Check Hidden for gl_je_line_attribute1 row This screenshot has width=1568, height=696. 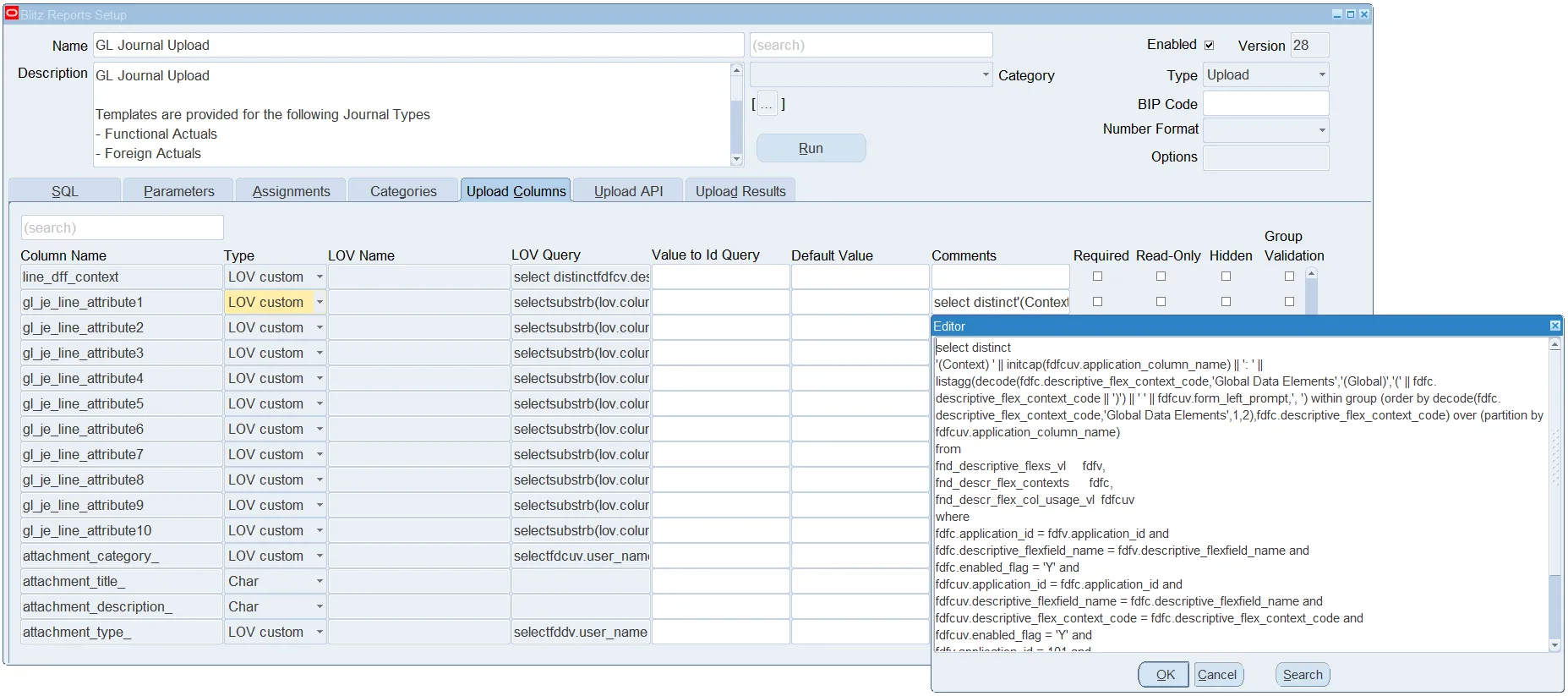pyautogui.click(x=1226, y=301)
